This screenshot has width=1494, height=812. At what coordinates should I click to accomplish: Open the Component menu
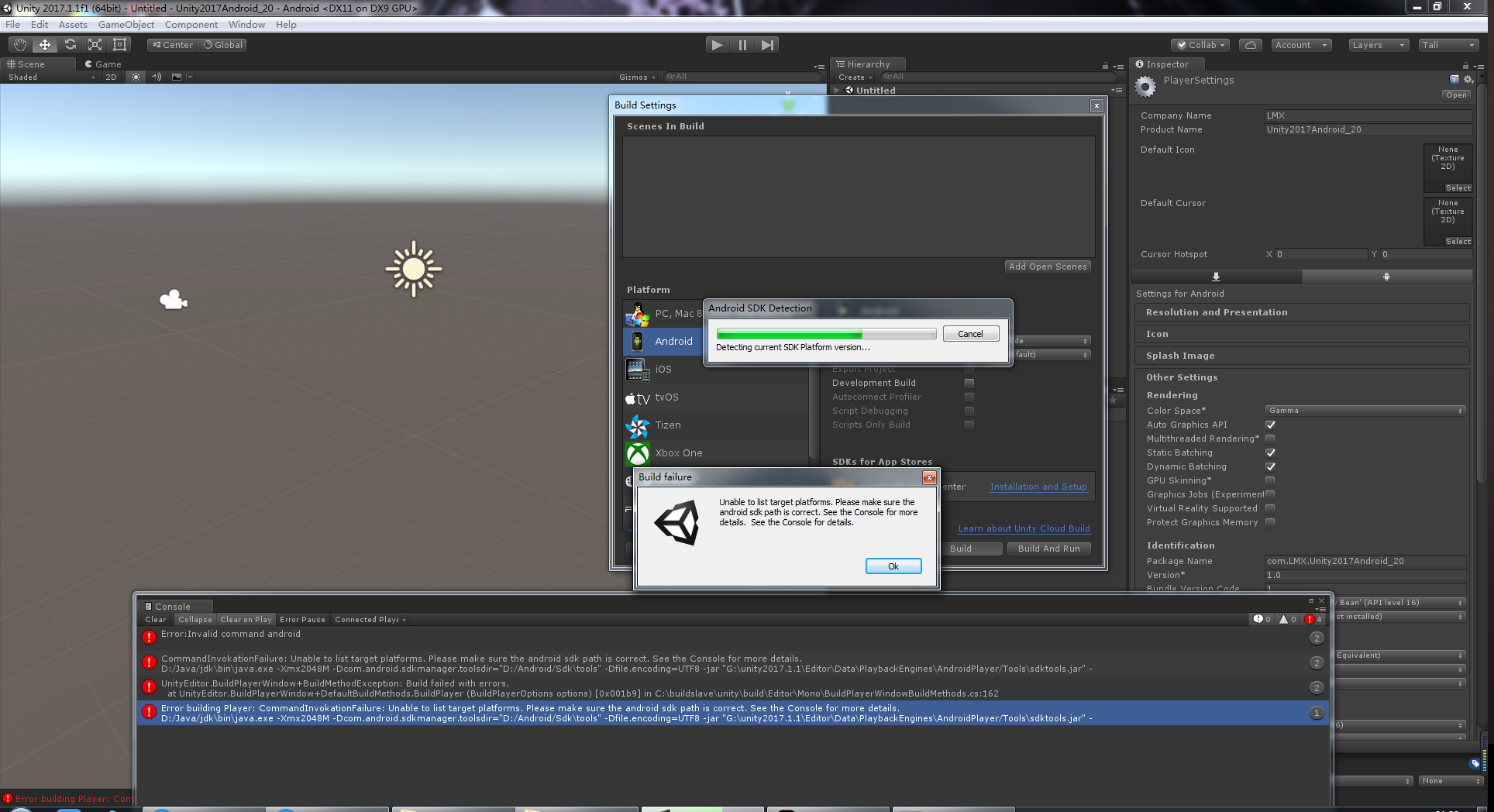[x=191, y=25]
